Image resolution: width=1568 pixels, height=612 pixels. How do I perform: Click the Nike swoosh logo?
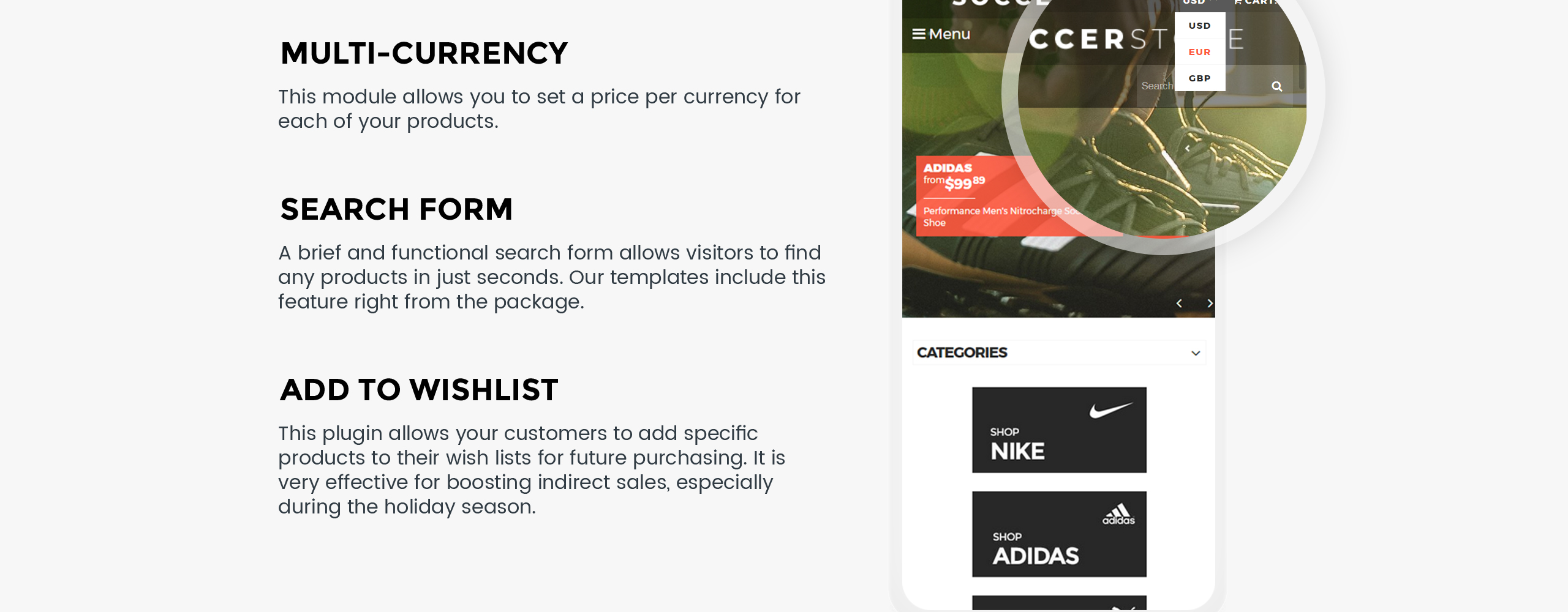pyautogui.click(x=1110, y=409)
